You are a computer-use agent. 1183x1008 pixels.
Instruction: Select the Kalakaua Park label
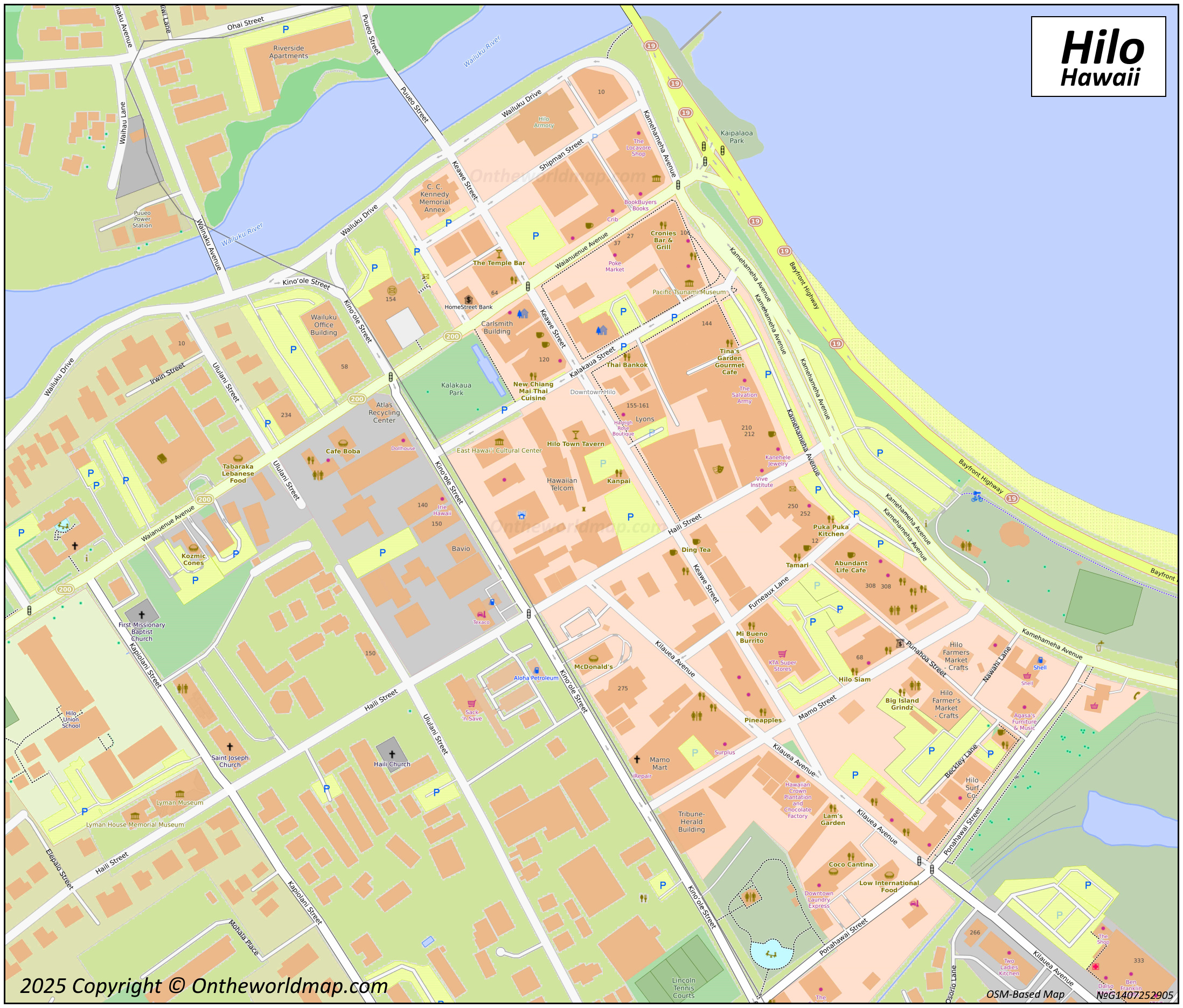tap(456, 389)
